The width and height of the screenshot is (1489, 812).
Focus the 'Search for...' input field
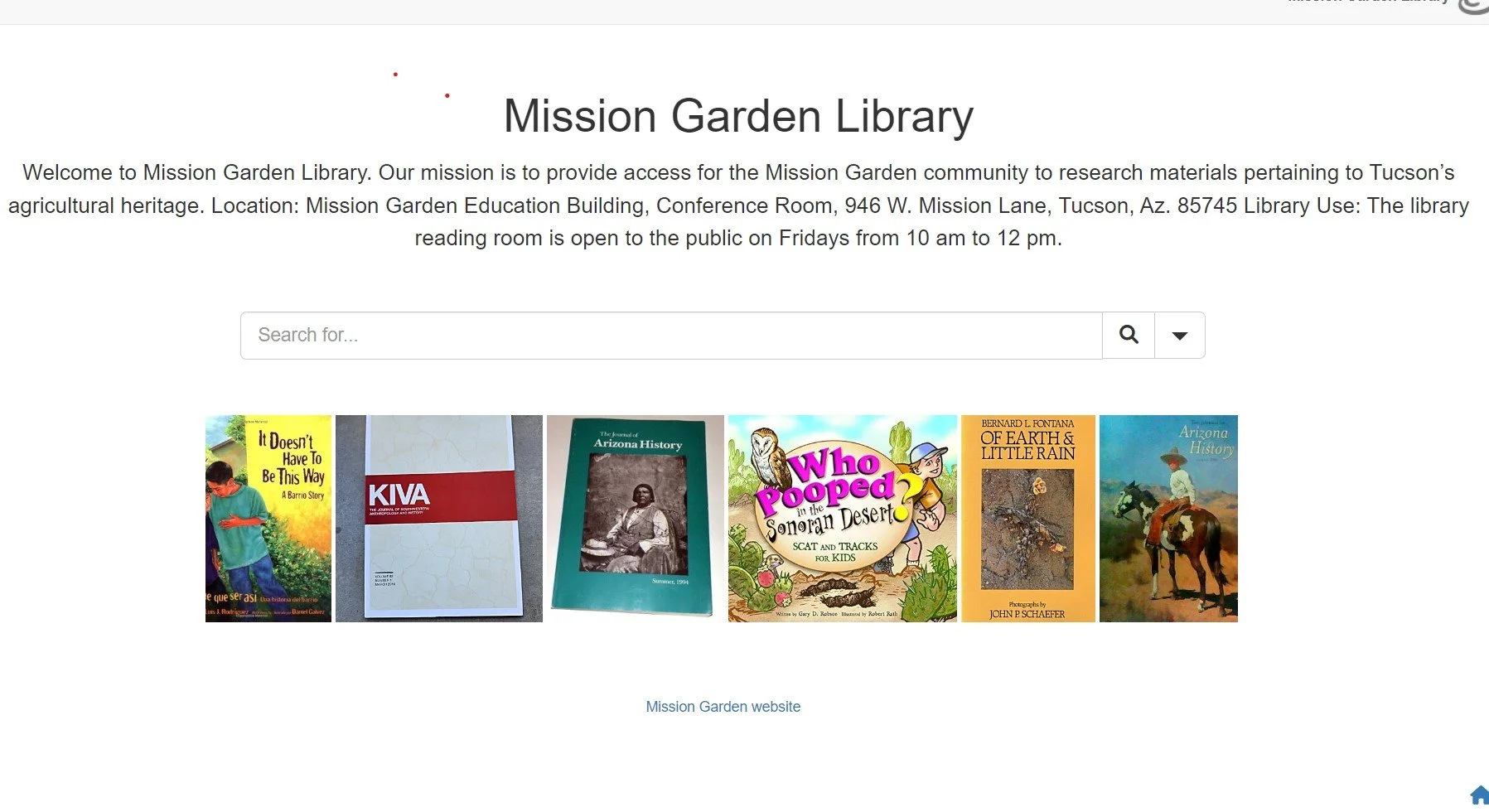pos(671,335)
